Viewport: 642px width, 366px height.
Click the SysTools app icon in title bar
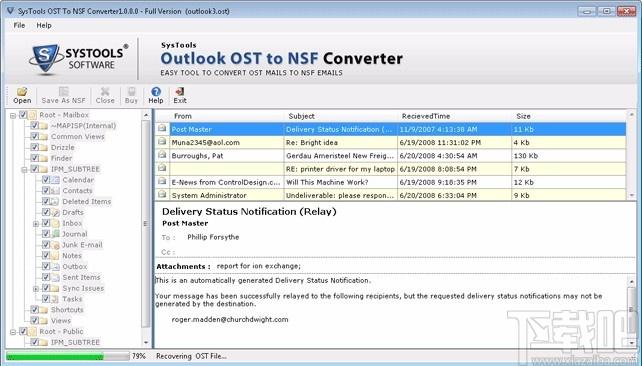[11, 11]
